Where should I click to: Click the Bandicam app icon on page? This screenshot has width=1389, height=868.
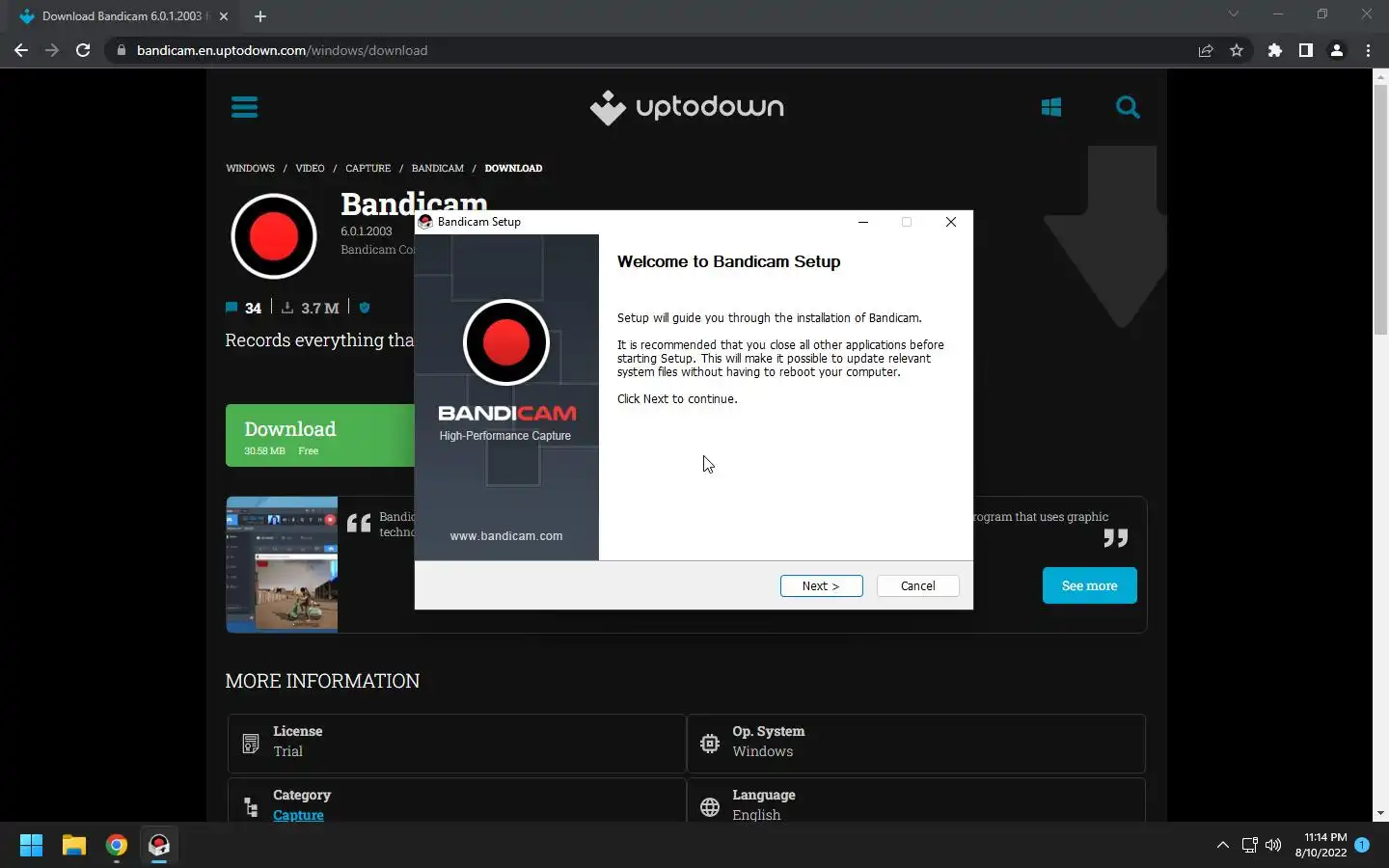point(274,236)
